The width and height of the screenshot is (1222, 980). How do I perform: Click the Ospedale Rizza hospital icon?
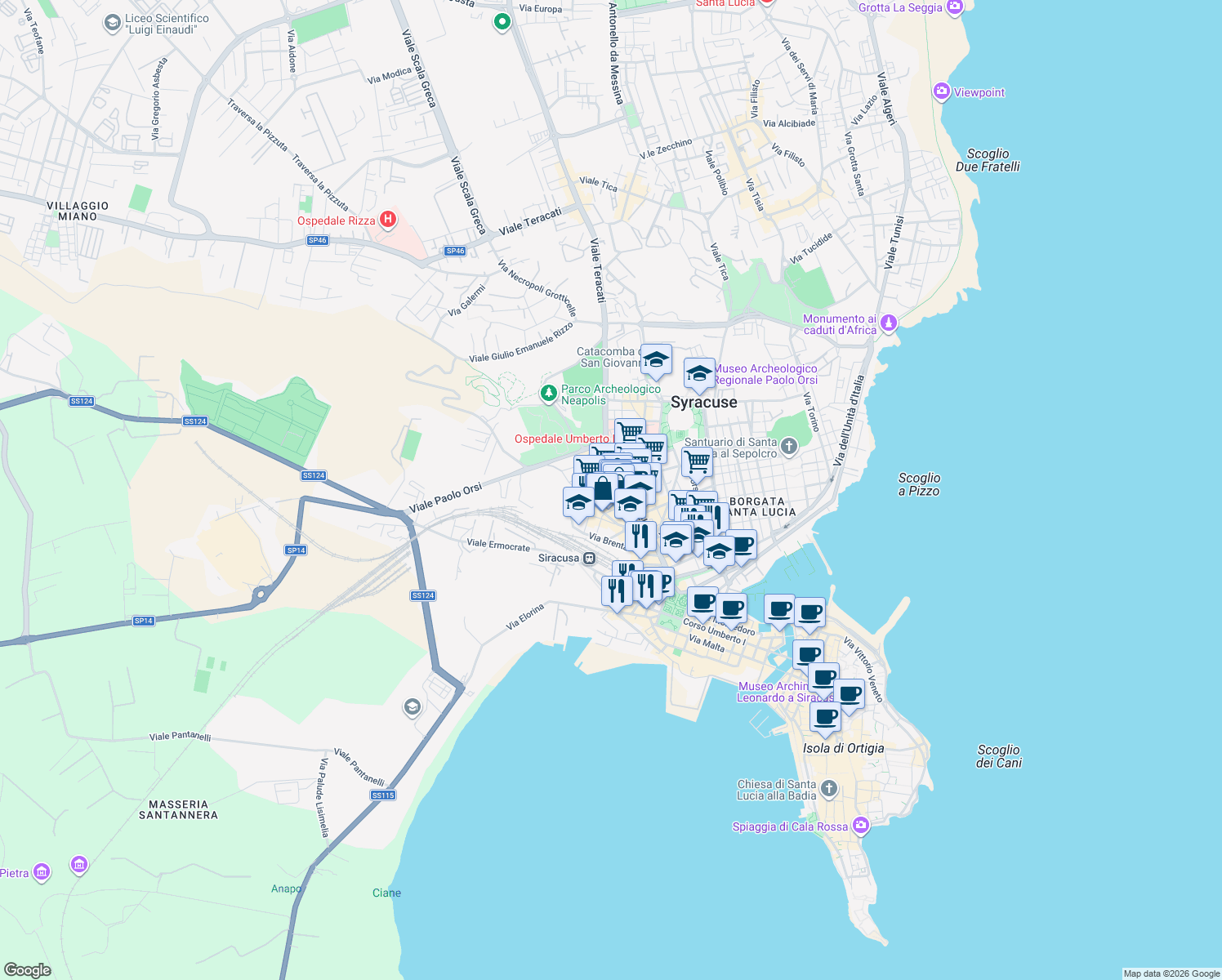point(386,219)
